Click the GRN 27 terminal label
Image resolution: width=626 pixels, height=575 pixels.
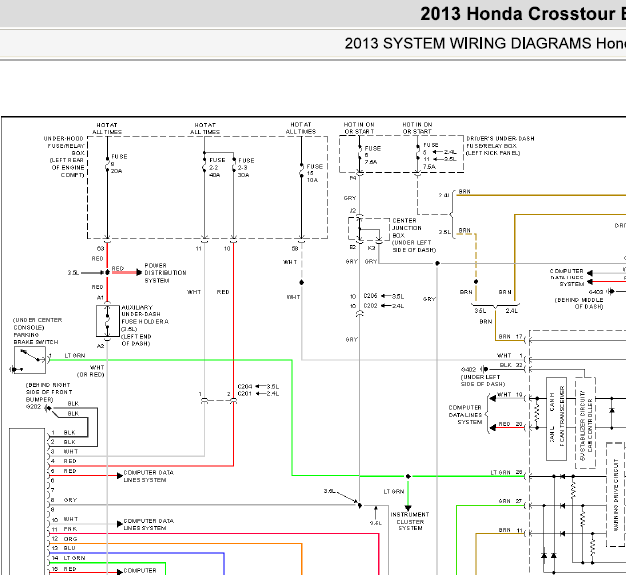(x=510, y=501)
